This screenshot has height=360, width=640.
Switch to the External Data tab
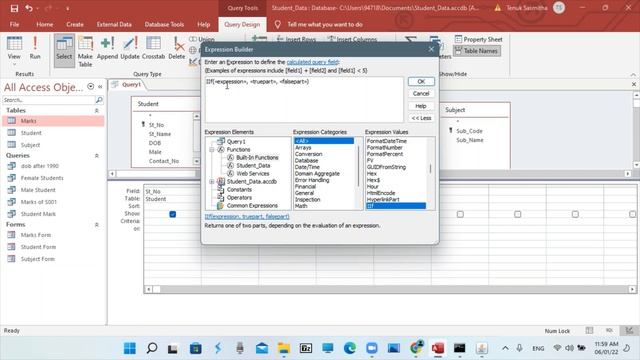tap(114, 24)
